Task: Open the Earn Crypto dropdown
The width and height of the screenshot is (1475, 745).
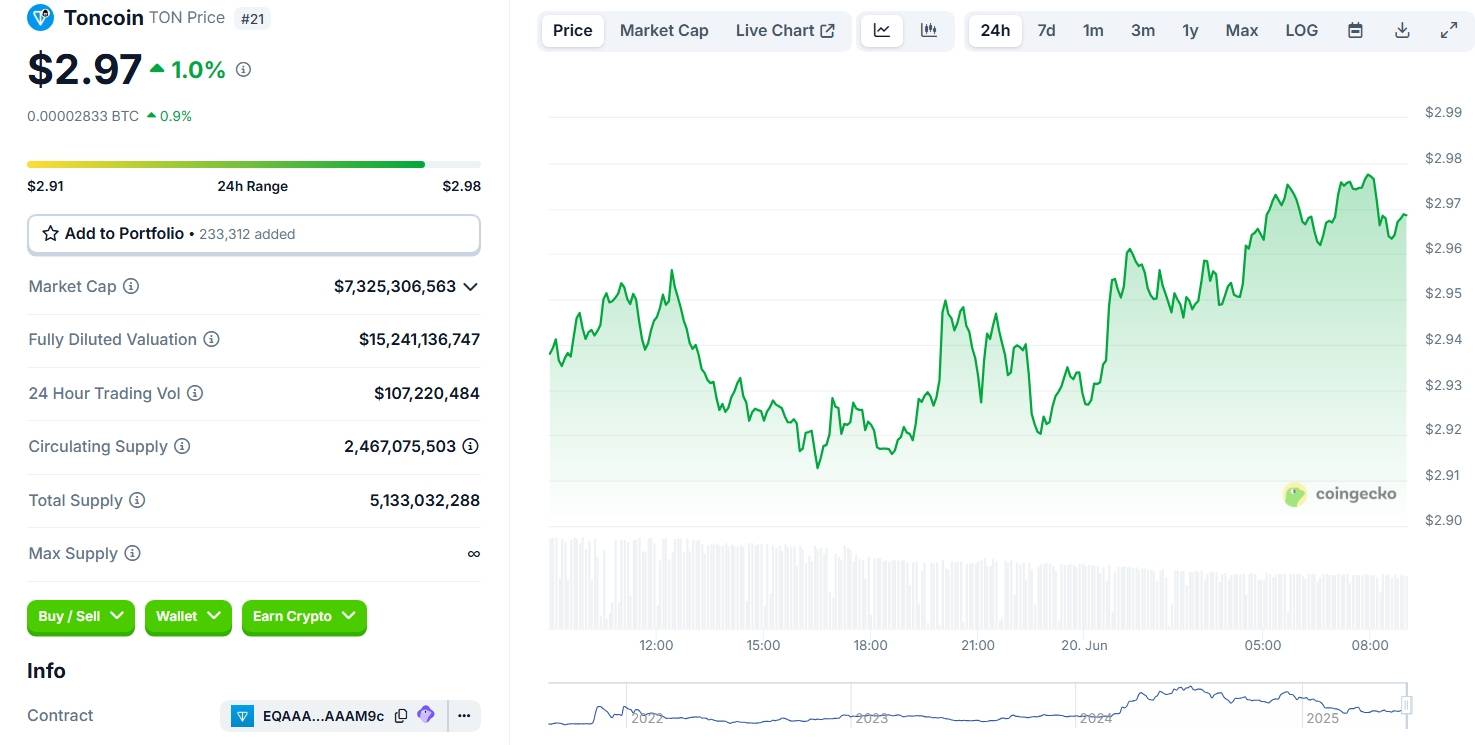Action: coord(304,617)
